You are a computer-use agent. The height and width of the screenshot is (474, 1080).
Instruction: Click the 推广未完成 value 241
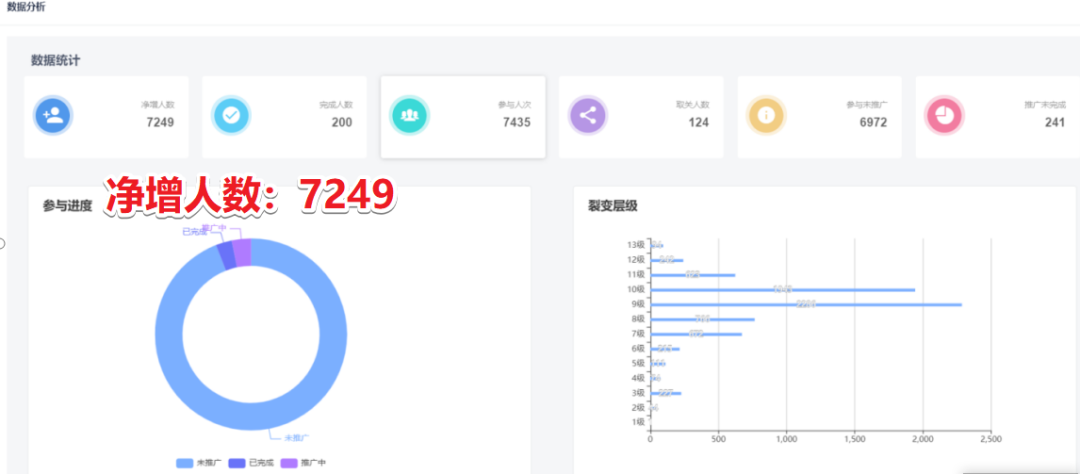pyautogui.click(x=1055, y=123)
